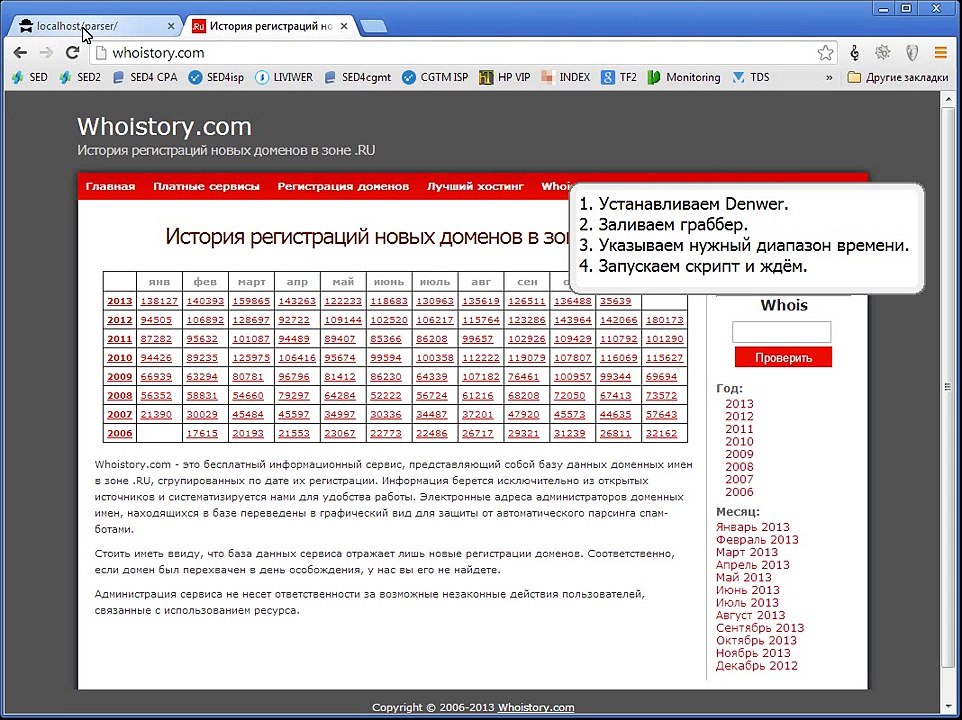Open the 35639 November 2013 cell
Image resolution: width=962 pixels, height=720 pixels.
coord(615,301)
